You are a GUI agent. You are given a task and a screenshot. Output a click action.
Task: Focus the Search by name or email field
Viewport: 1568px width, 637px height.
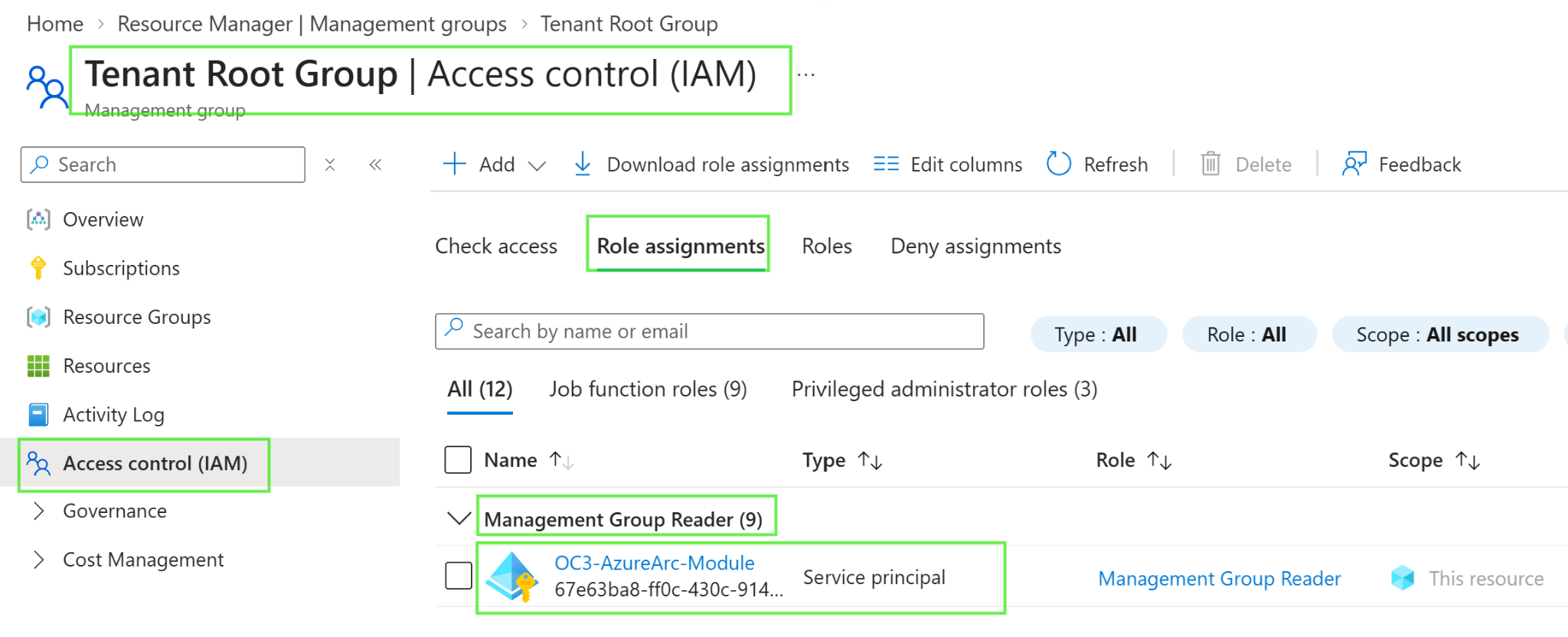point(710,331)
